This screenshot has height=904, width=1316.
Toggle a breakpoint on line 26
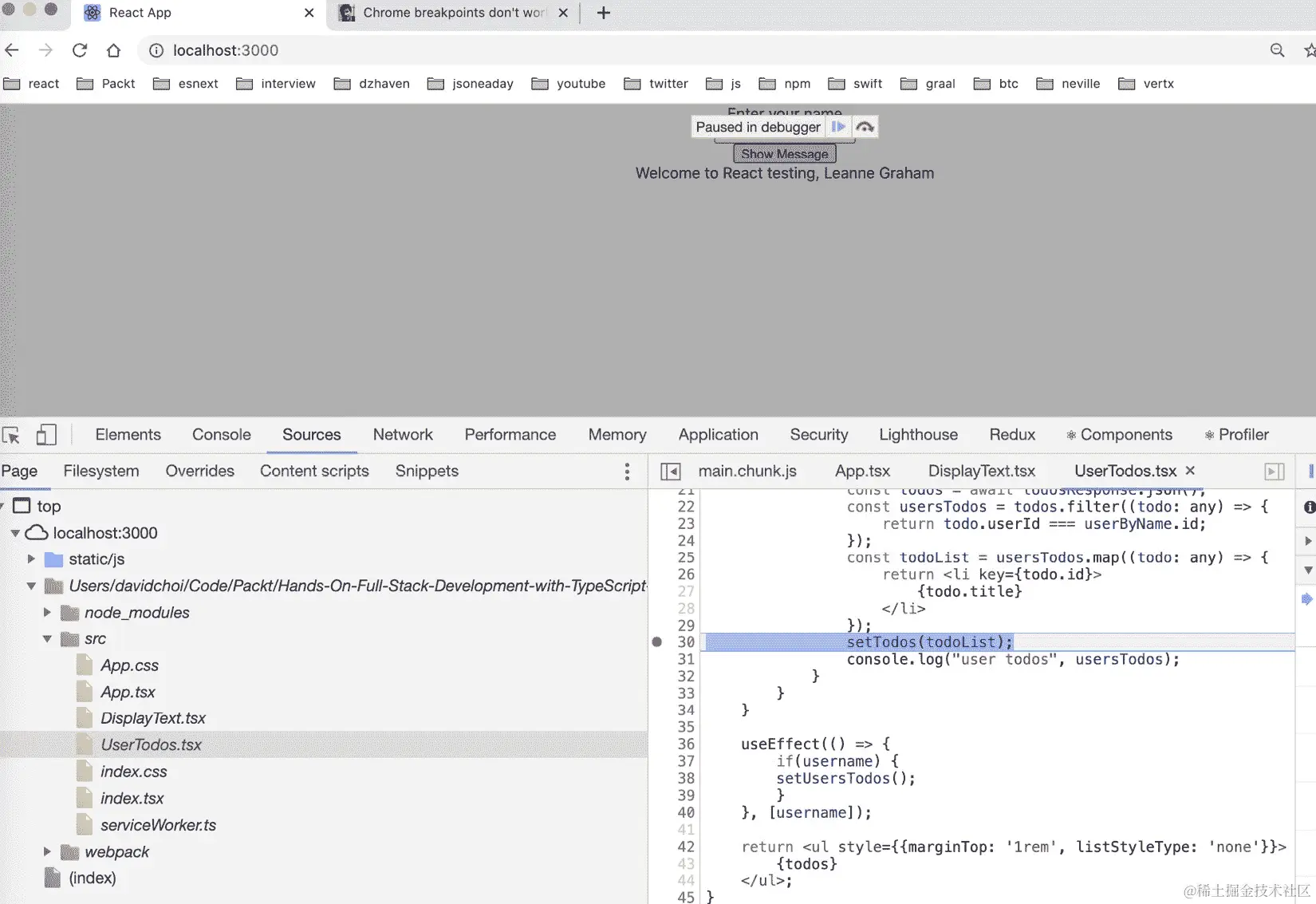tap(686, 574)
